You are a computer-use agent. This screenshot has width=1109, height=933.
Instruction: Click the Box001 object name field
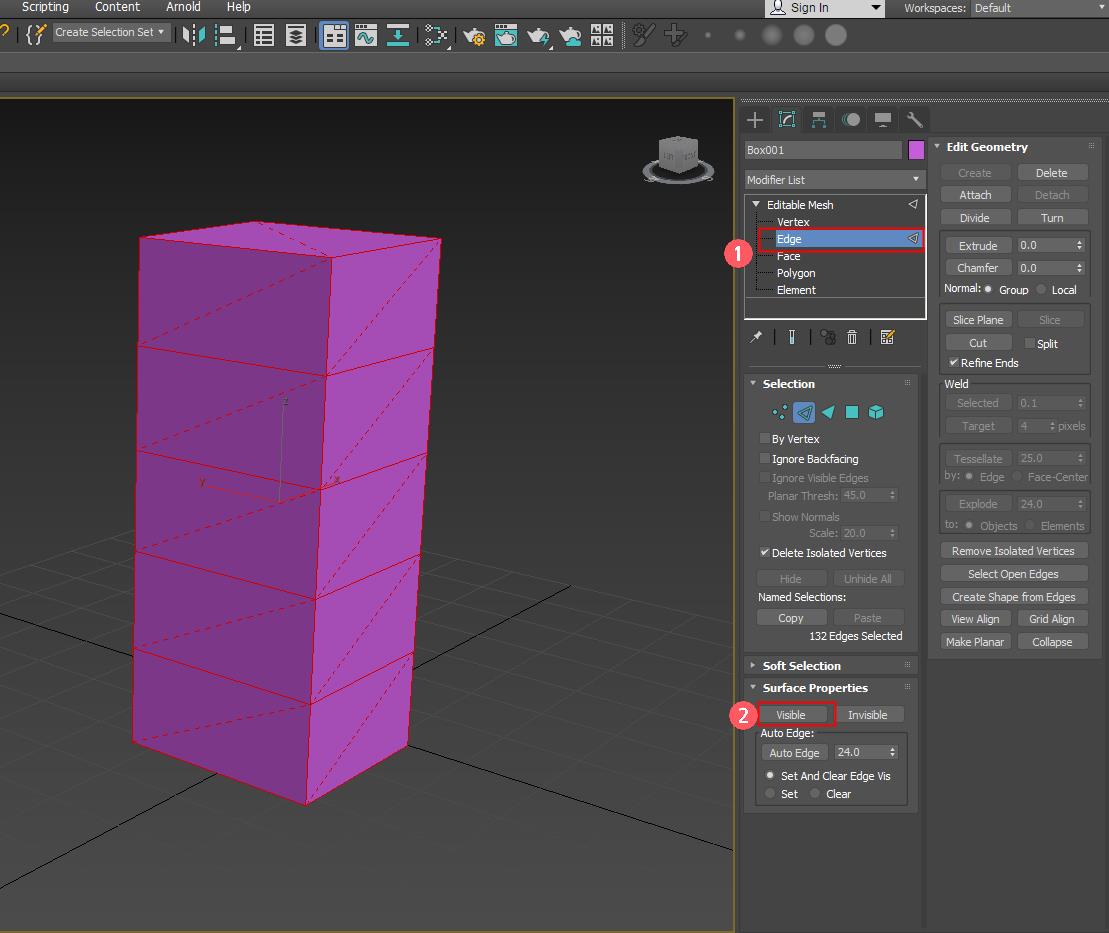click(x=823, y=150)
